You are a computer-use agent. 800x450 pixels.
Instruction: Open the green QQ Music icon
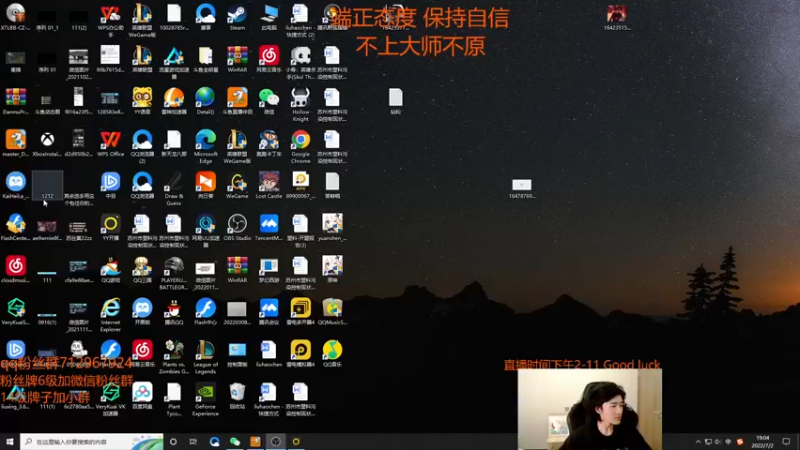tap(332, 353)
